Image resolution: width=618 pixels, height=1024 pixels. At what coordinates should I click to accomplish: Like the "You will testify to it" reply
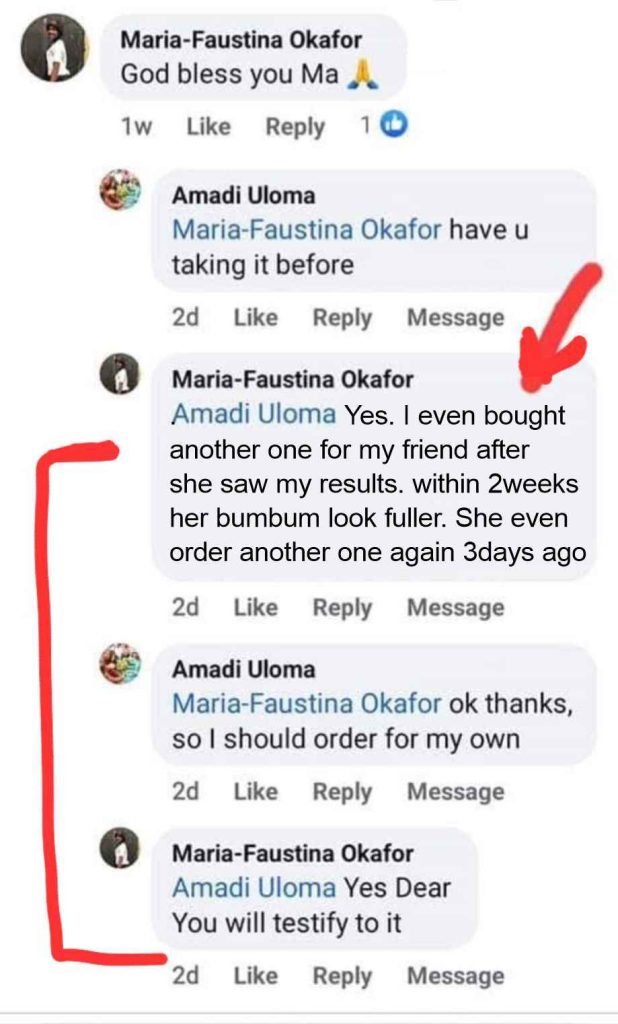coord(255,976)
